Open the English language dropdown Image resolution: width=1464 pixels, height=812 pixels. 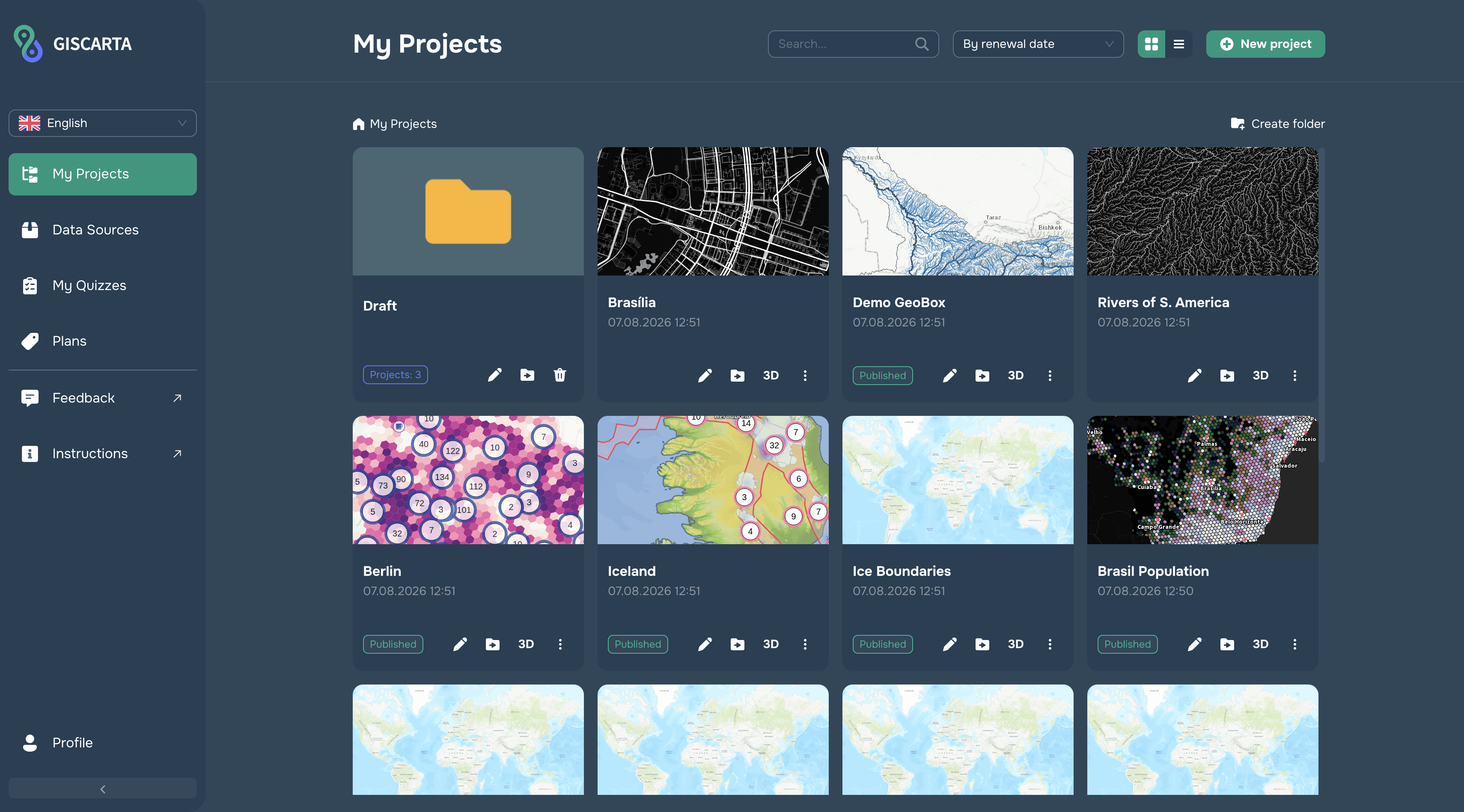pos(102,123)
